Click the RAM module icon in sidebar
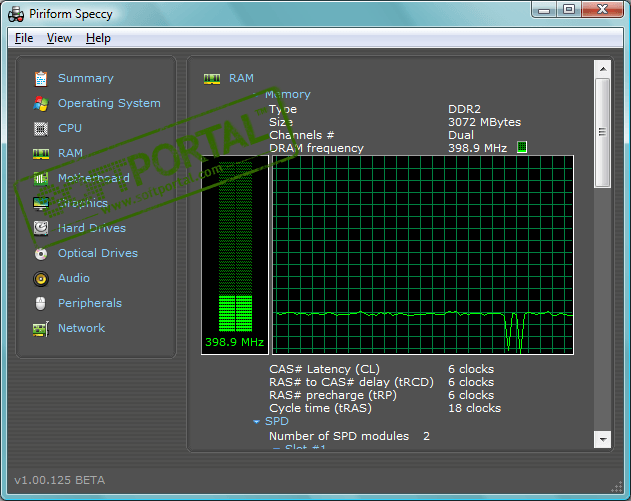 point(41,154)
